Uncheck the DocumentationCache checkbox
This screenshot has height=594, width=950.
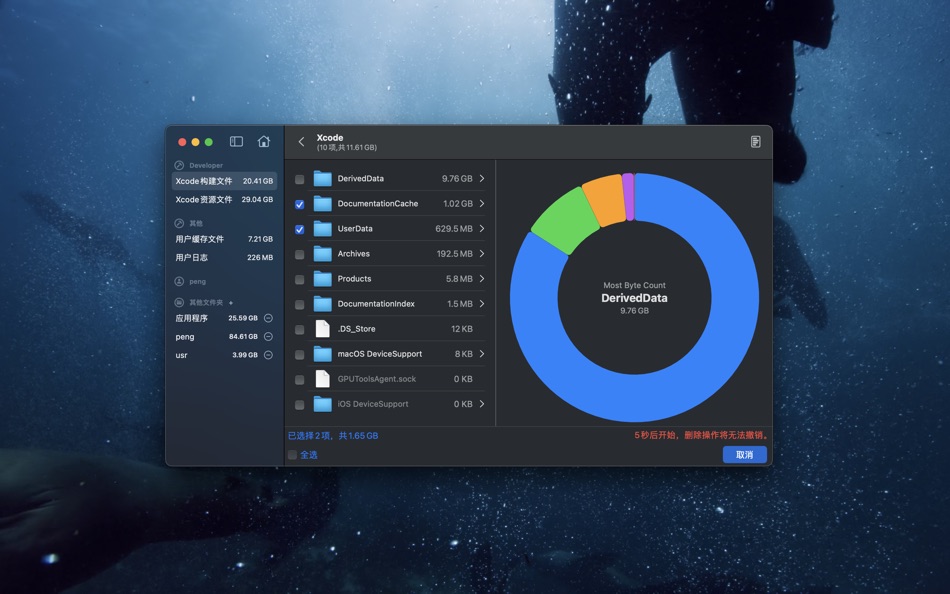tap(299, 204)
